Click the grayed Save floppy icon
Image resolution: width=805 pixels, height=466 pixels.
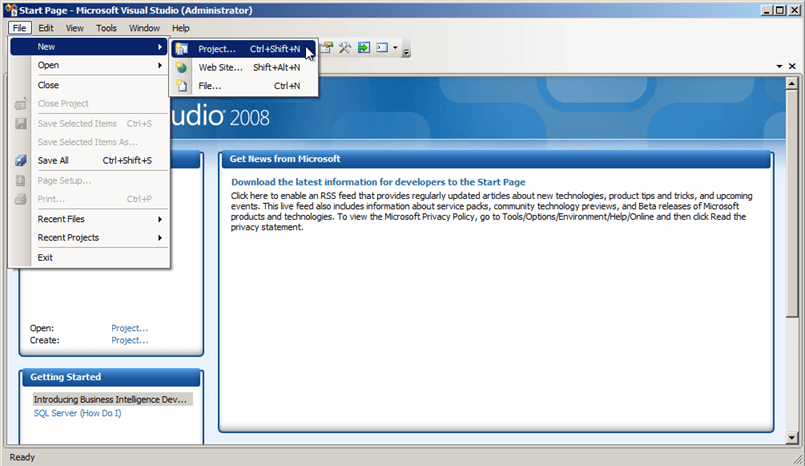[21, 124]
